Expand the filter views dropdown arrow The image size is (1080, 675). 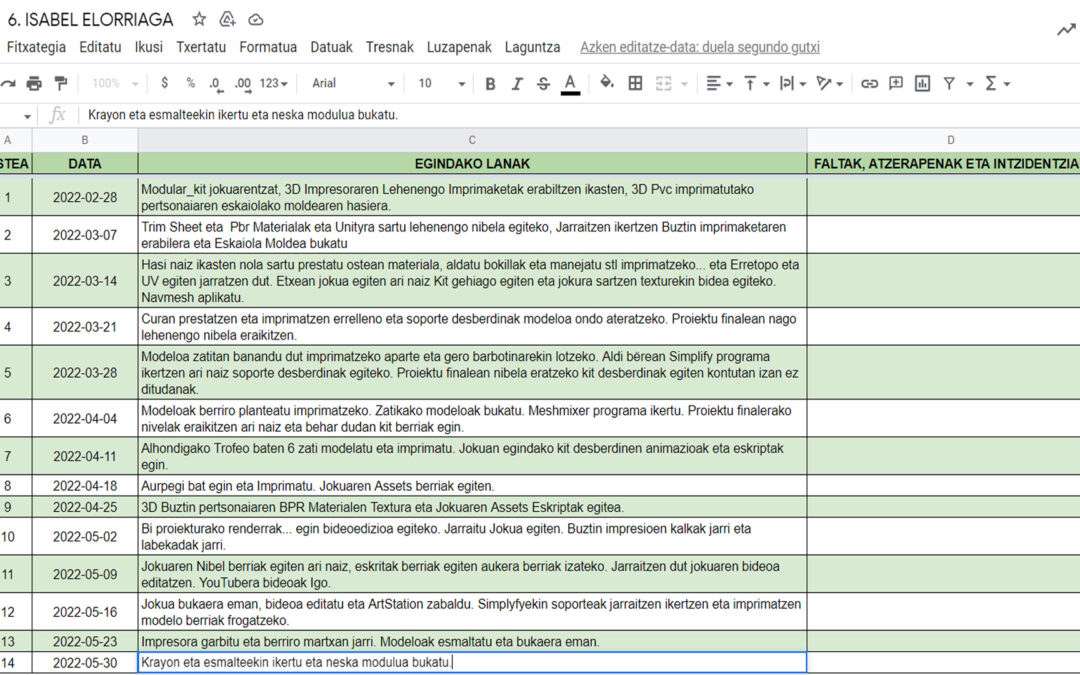(x=970, y=84)
